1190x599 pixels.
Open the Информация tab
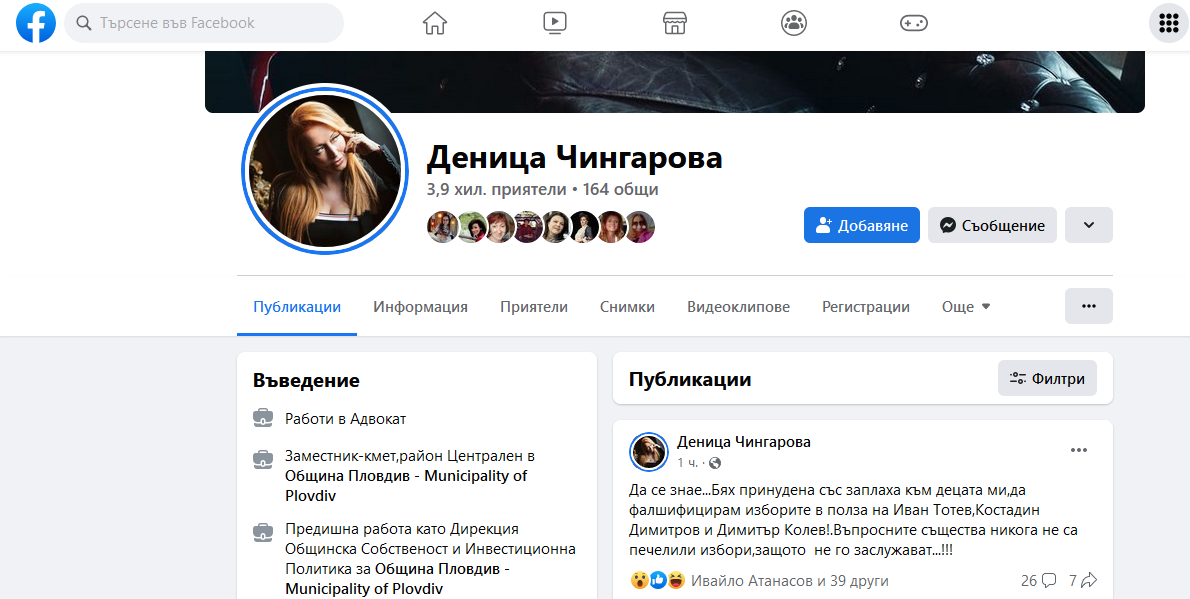tap(420, 307)
